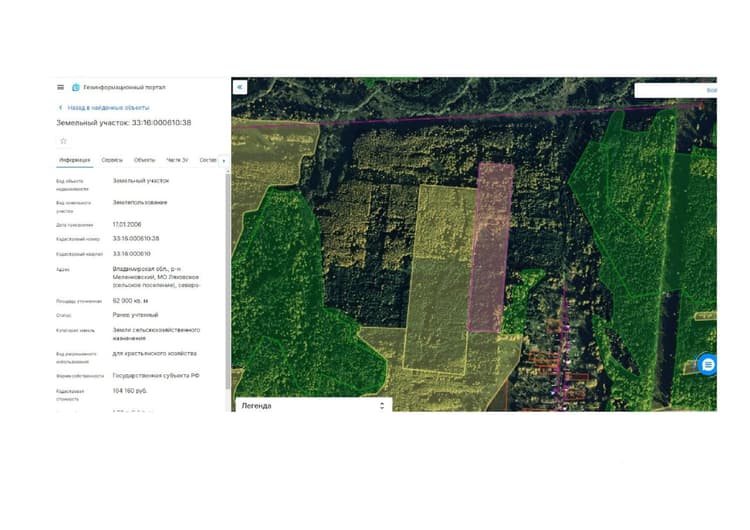Expand the tab overflow dropdown arrow

click(224, 161)
